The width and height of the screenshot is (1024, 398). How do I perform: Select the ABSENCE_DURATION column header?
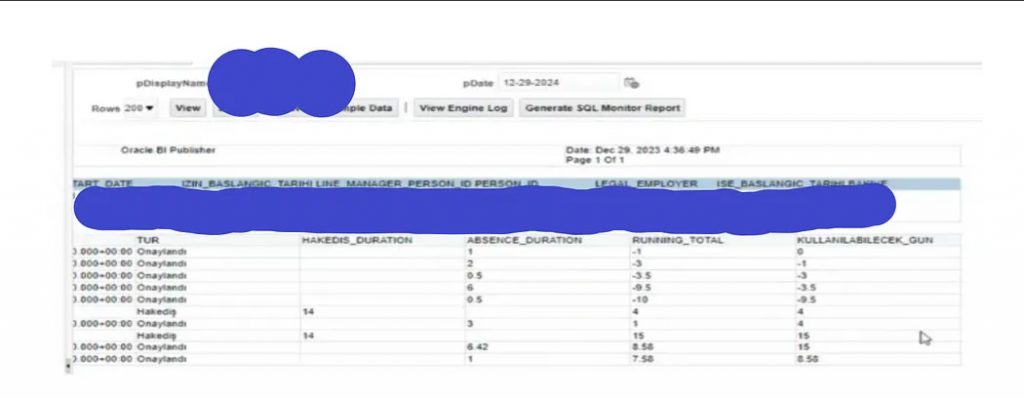point(524,240)
